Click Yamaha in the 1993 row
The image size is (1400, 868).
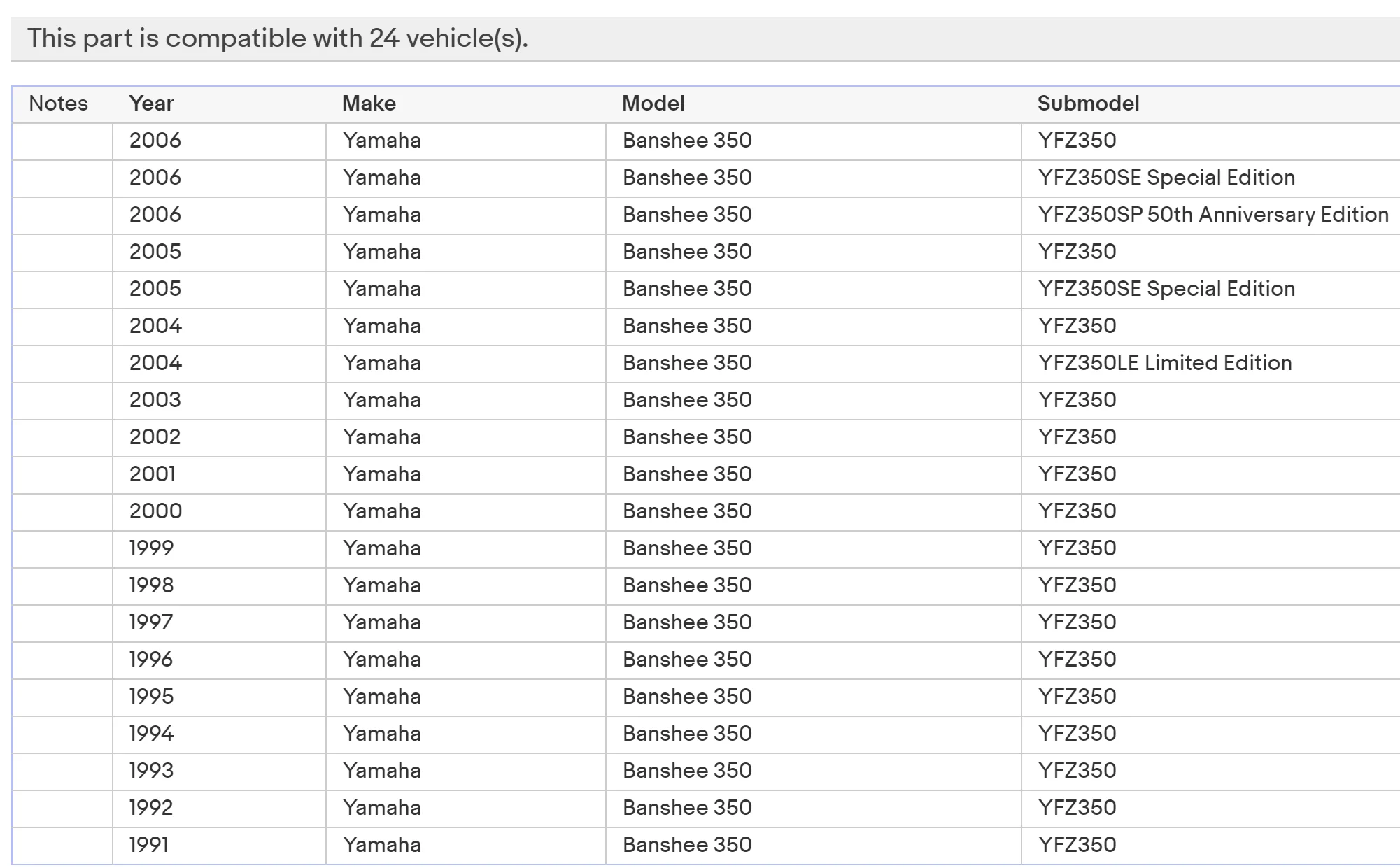(382, 771)
